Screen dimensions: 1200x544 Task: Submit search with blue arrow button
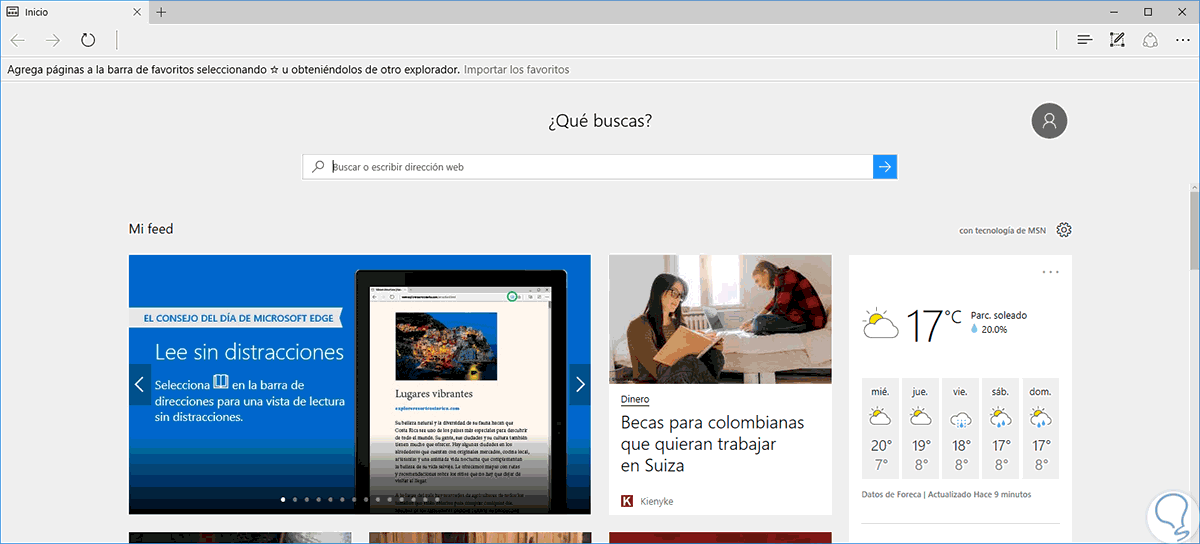click(x=885, y=167)
